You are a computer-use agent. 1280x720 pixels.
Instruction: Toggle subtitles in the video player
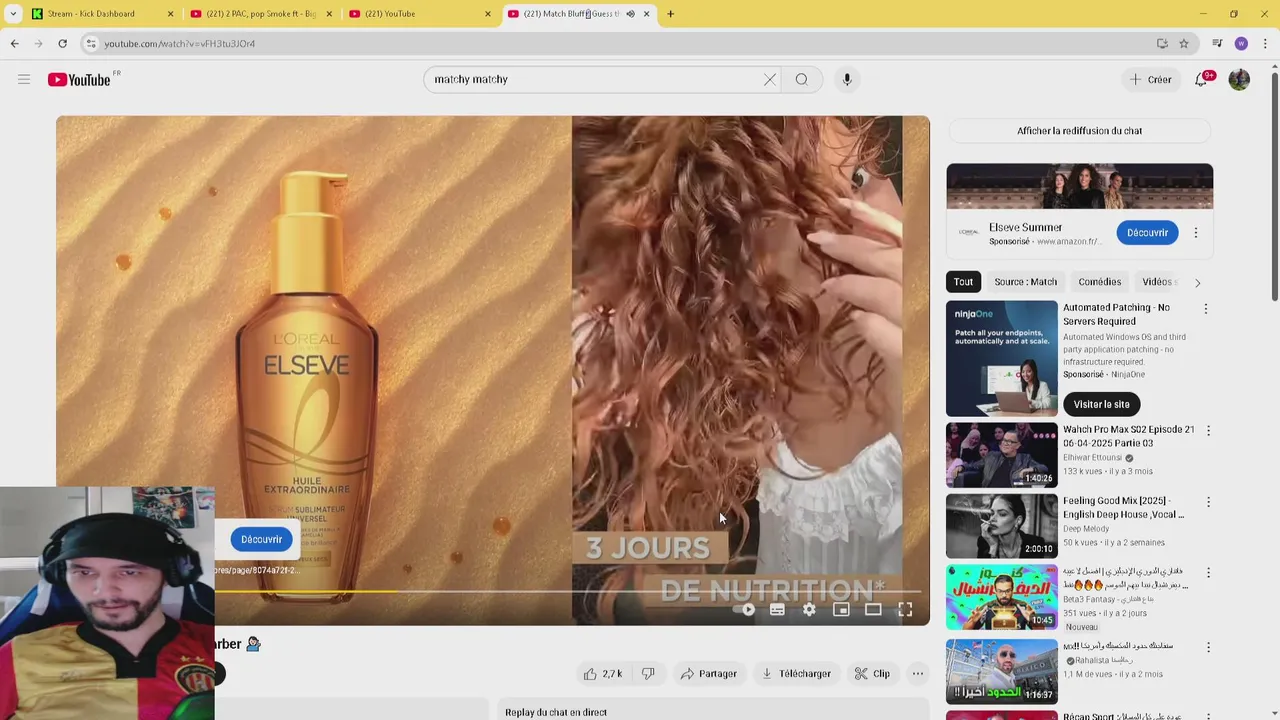(777, 609)
